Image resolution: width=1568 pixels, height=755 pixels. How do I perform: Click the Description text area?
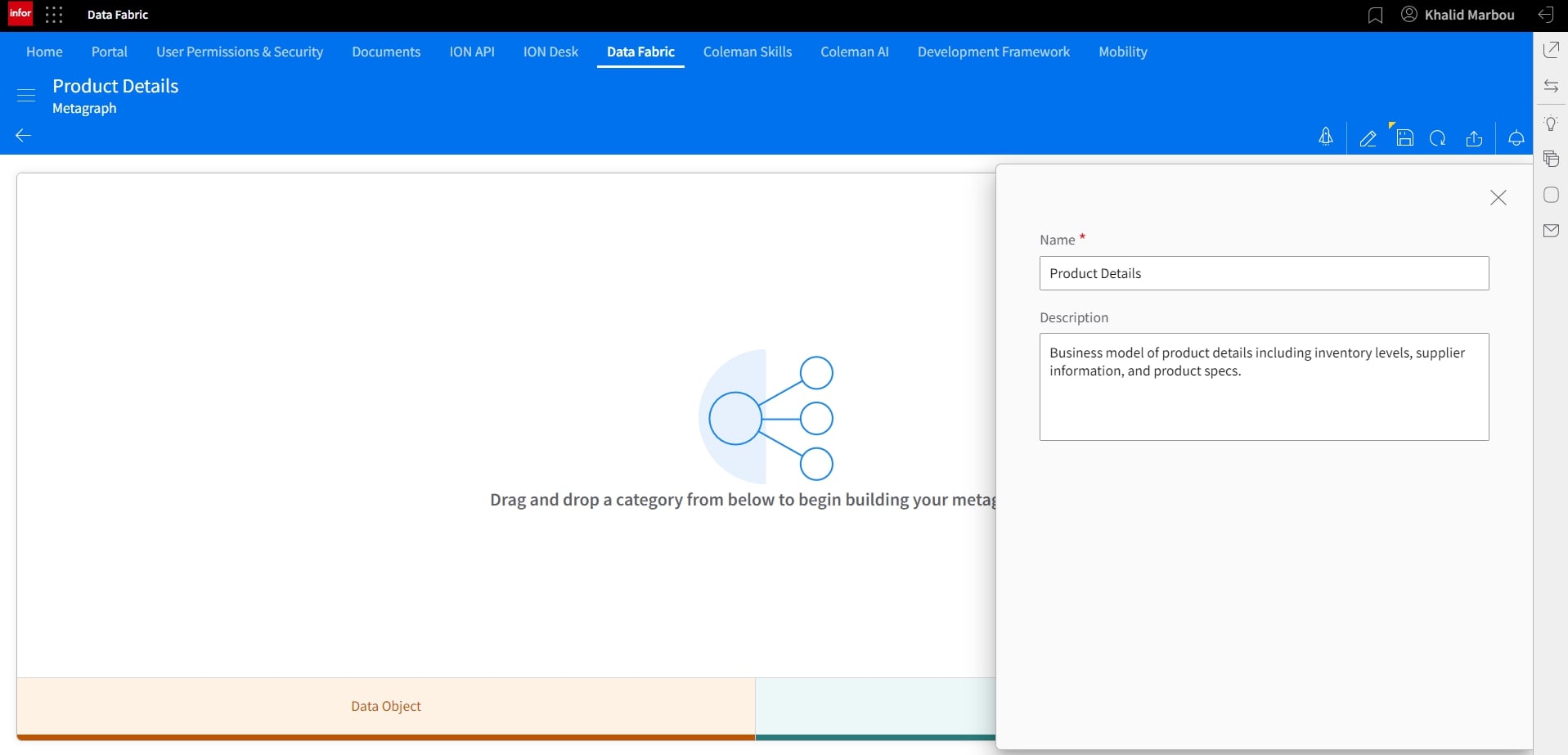tap(1265, 387)
